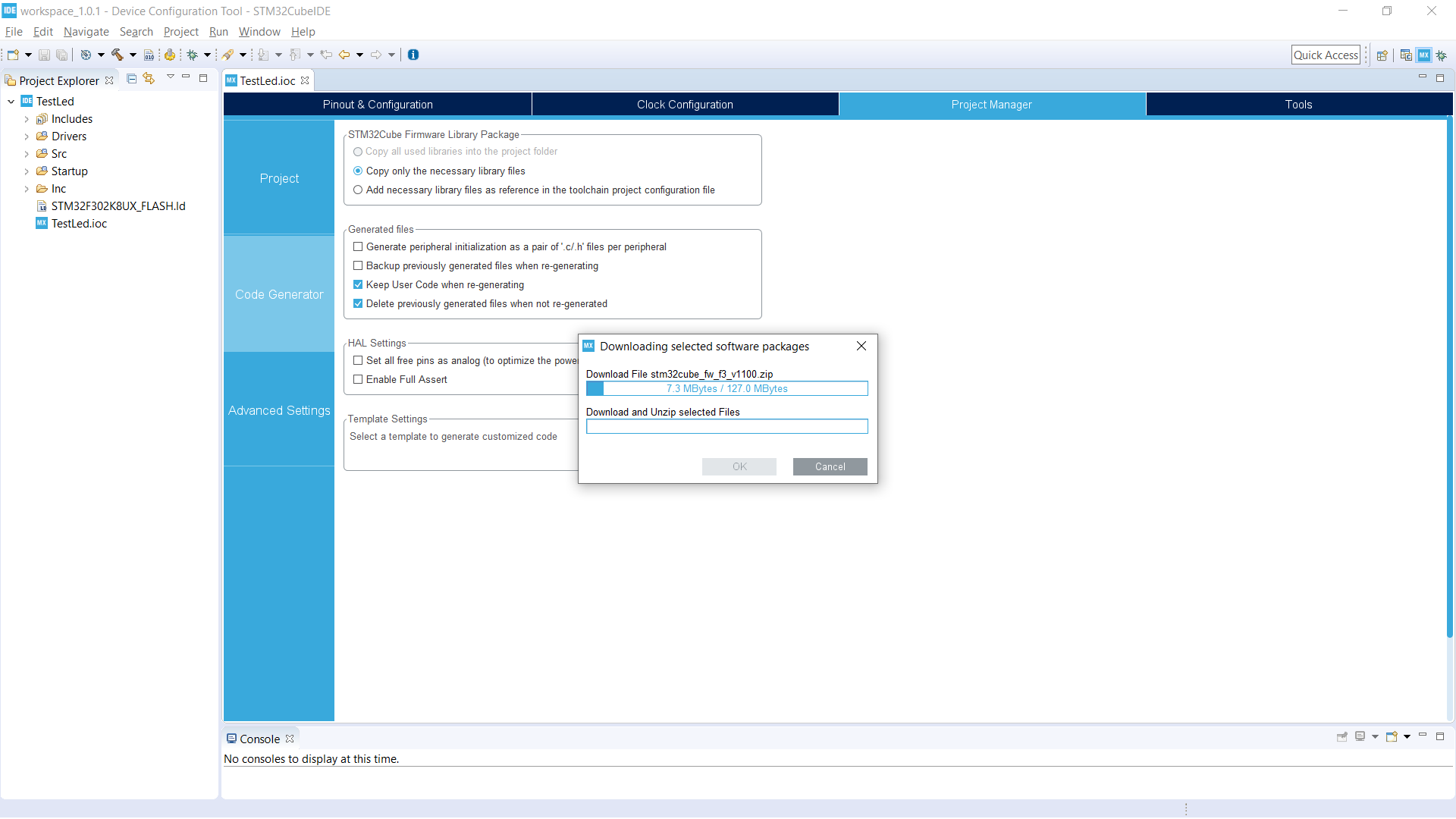The image size is (1456, 819).
Task: Click the pen external tools icon
Action: [227, 55]
